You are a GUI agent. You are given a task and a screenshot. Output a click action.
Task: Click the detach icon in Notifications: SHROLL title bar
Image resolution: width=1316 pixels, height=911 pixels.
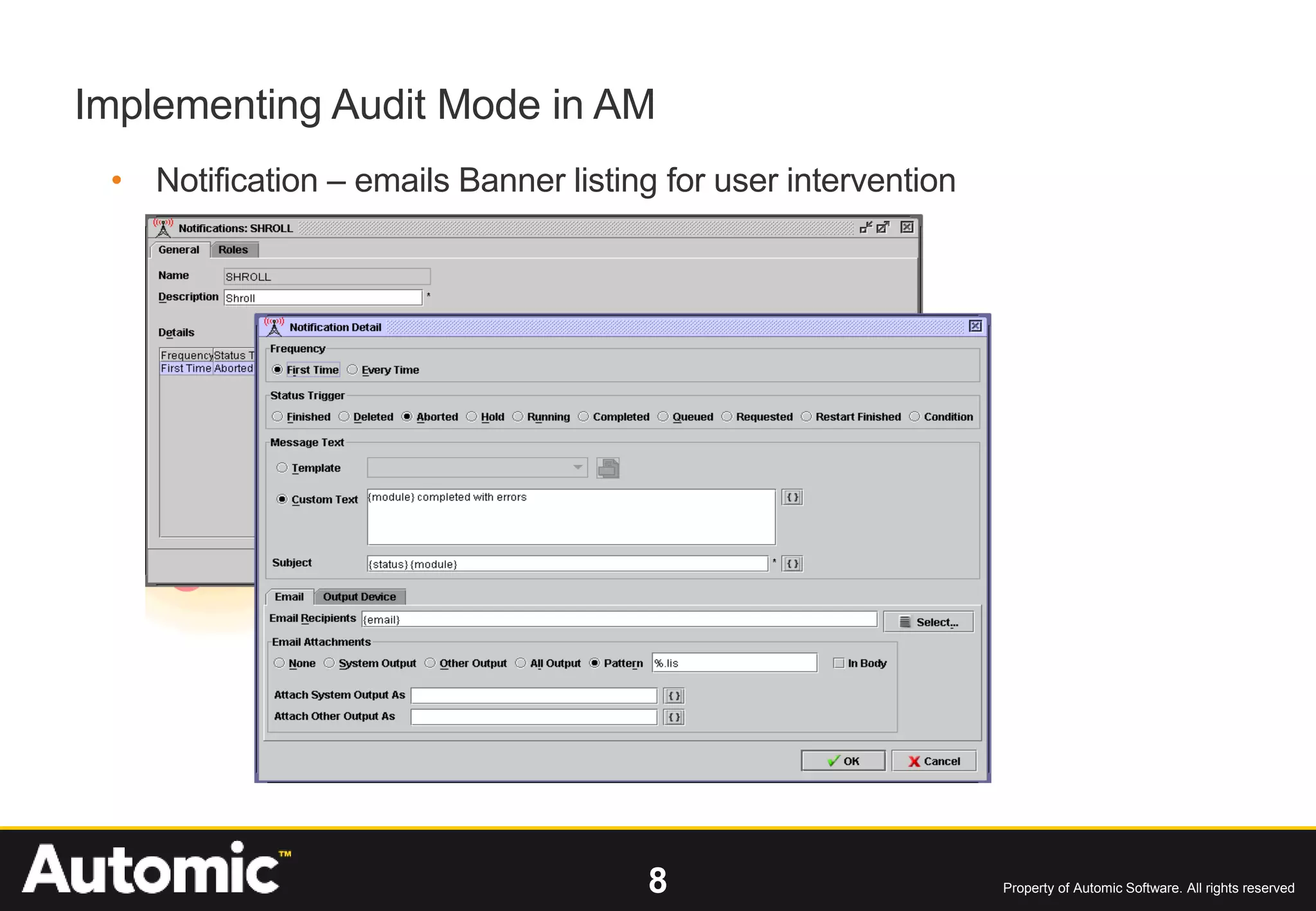point(883,227)
